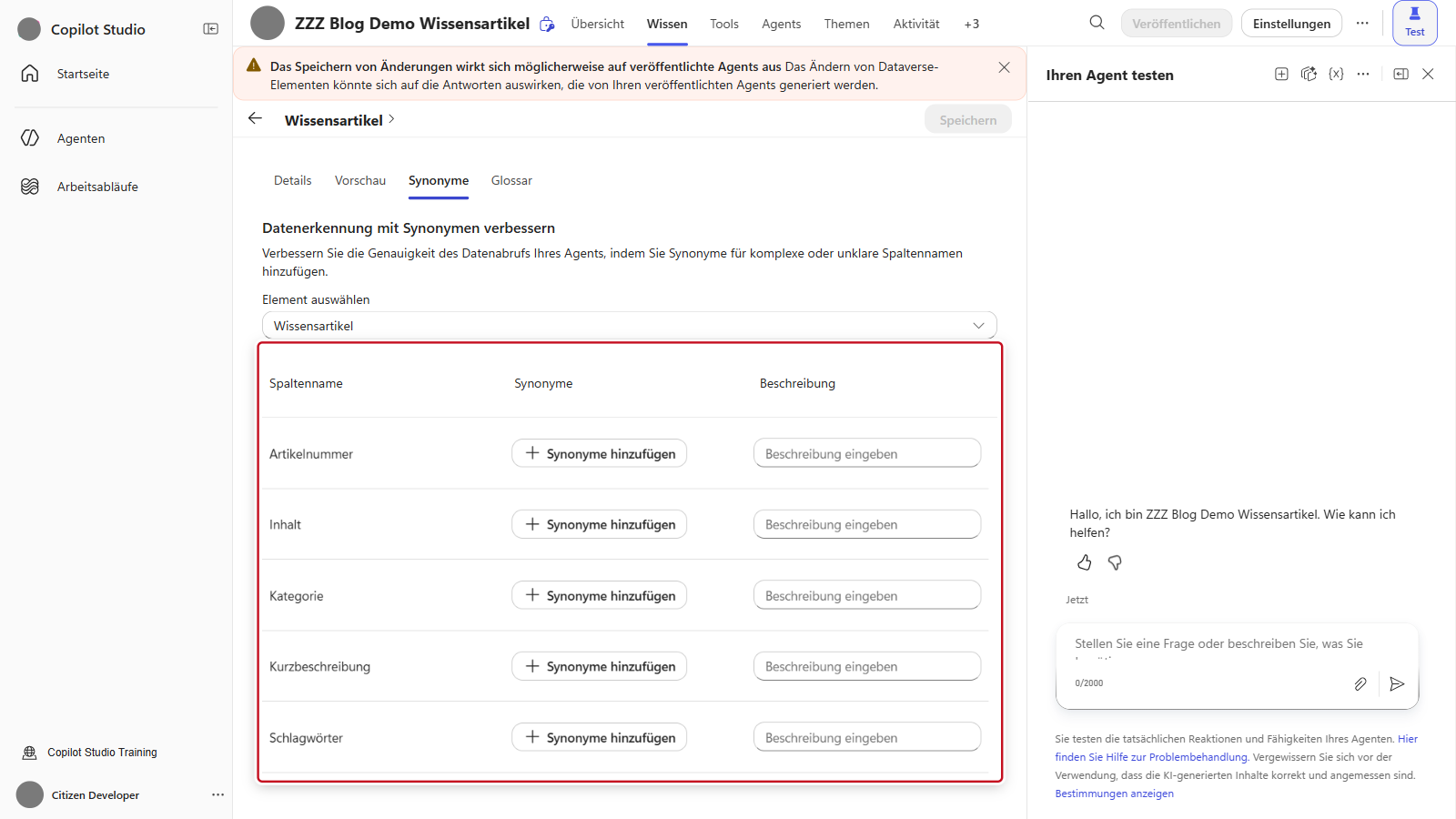Open Agenten in the sidebar

coord(81,138)
